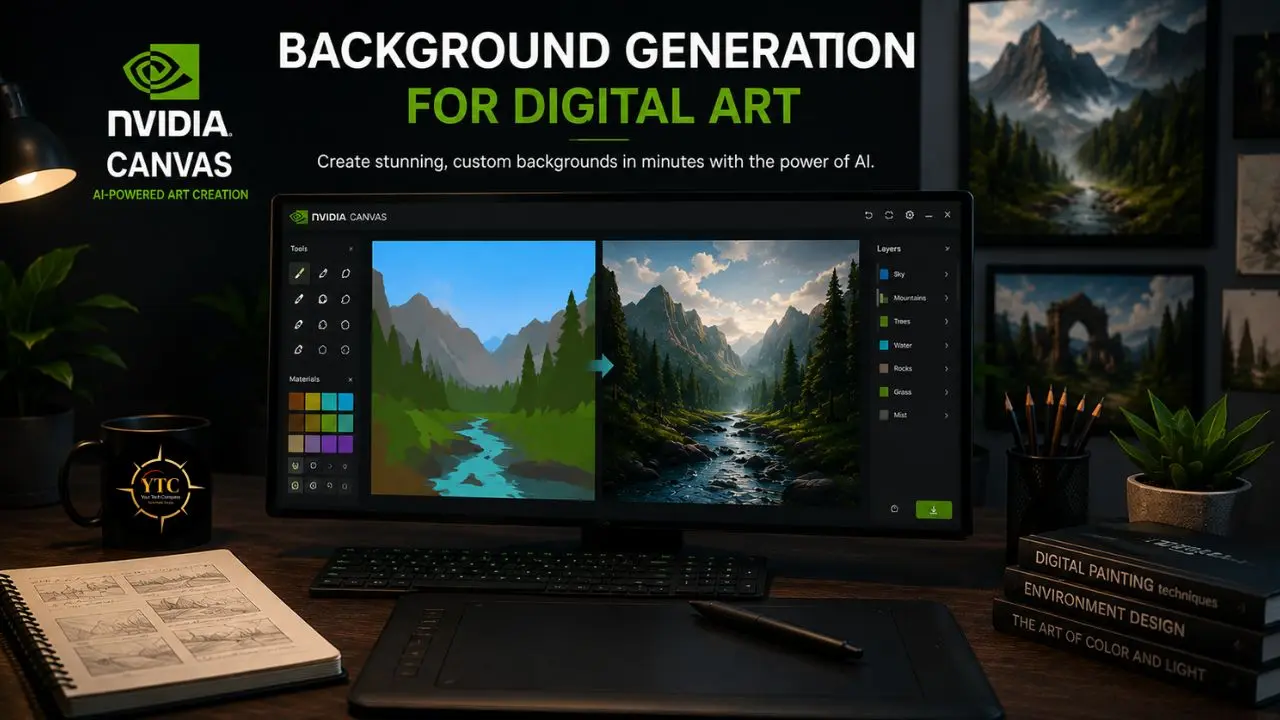Close the Materials panel with its X
The image size is (1280, 720).
[x=350, y=380]
